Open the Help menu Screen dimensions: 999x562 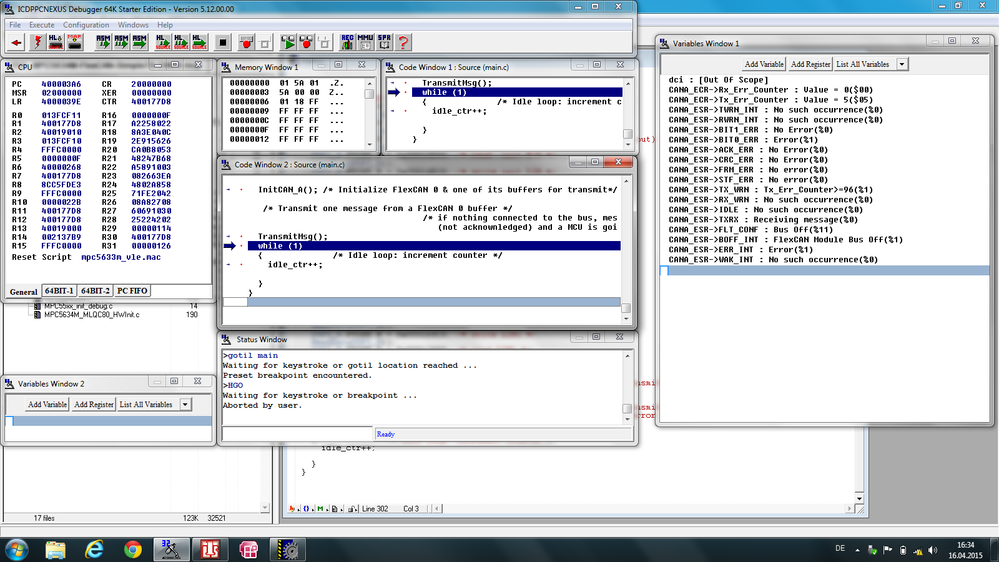[x=165, y=25]
